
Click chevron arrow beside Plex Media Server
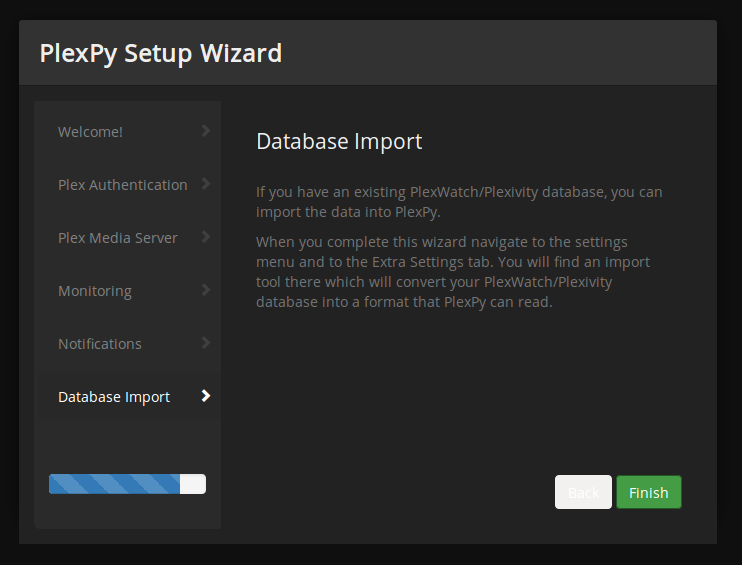[x=205, y=237]
